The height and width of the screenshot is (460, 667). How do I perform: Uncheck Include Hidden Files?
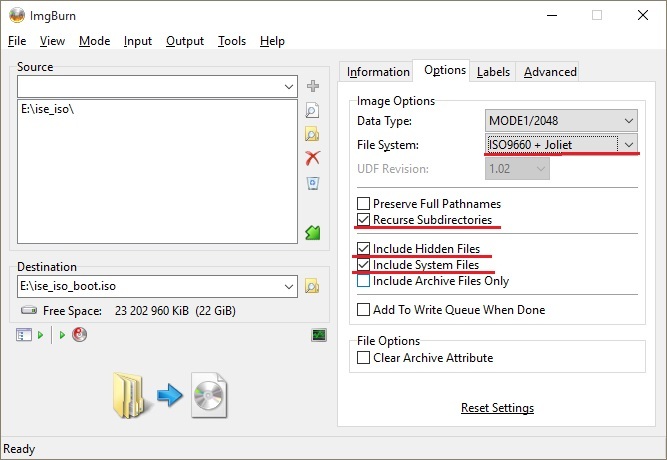363,249
